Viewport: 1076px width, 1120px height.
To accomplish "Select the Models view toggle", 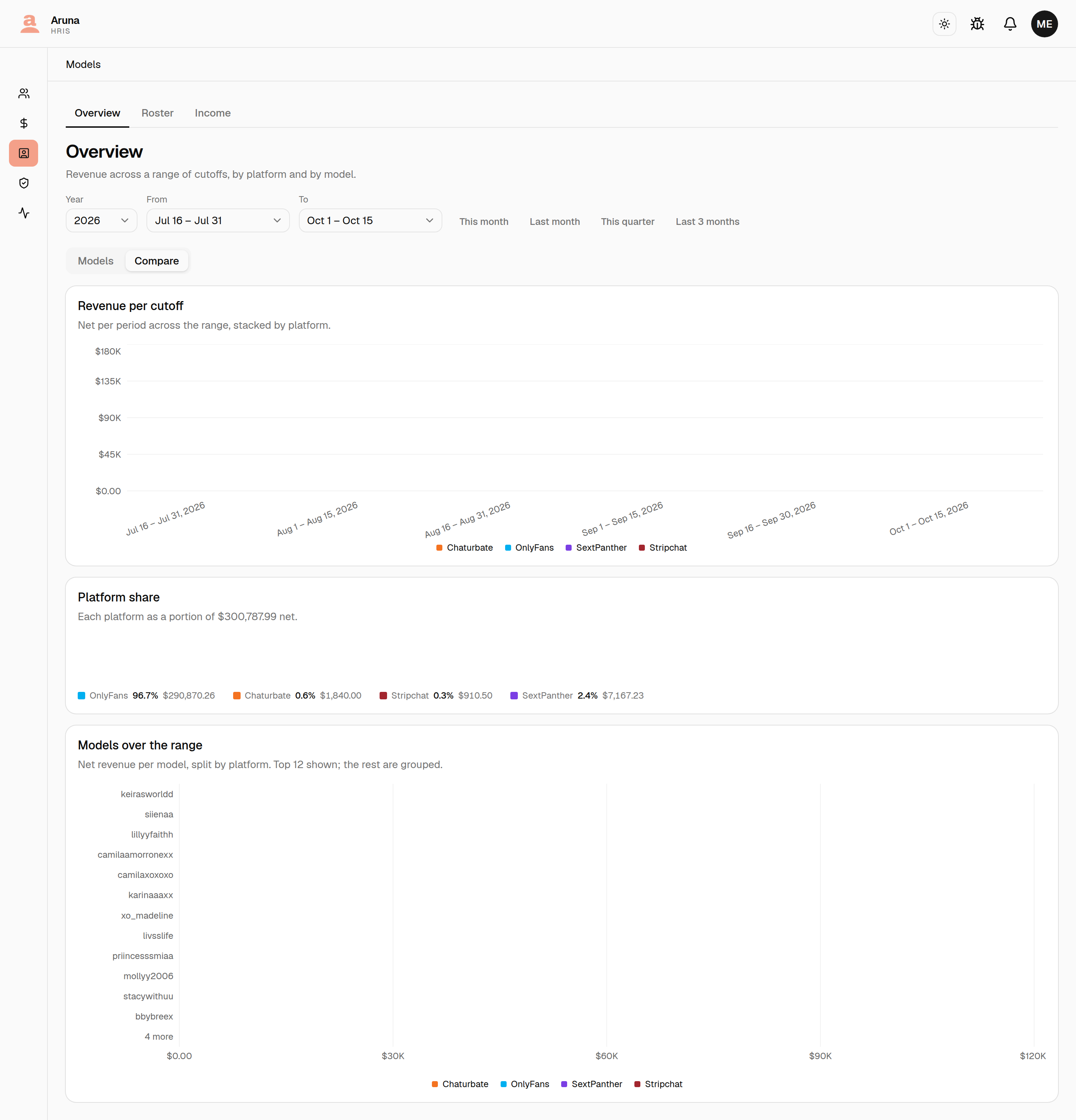I will (x=95, y=261).
